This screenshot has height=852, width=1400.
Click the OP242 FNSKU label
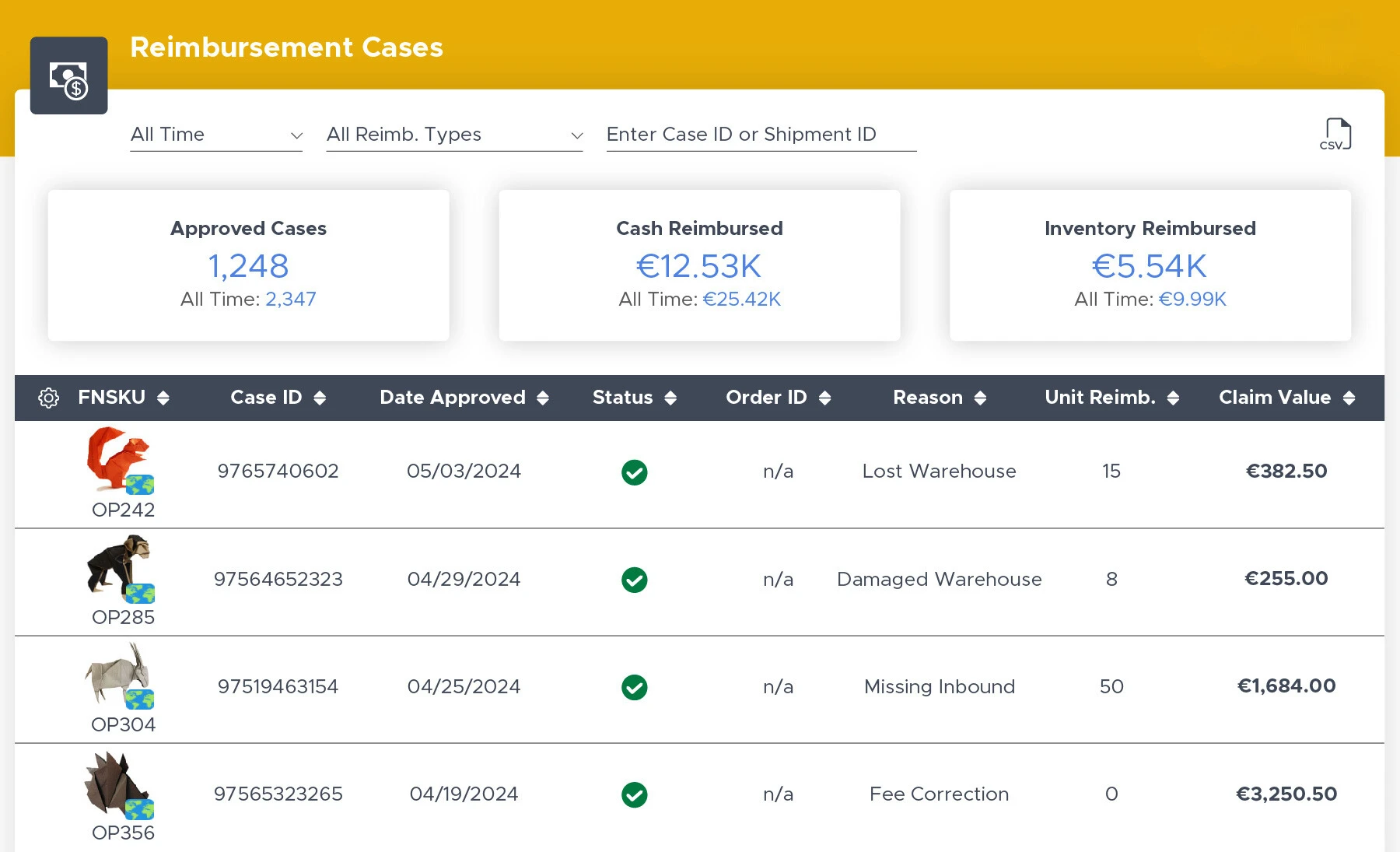tap(123, 510)
